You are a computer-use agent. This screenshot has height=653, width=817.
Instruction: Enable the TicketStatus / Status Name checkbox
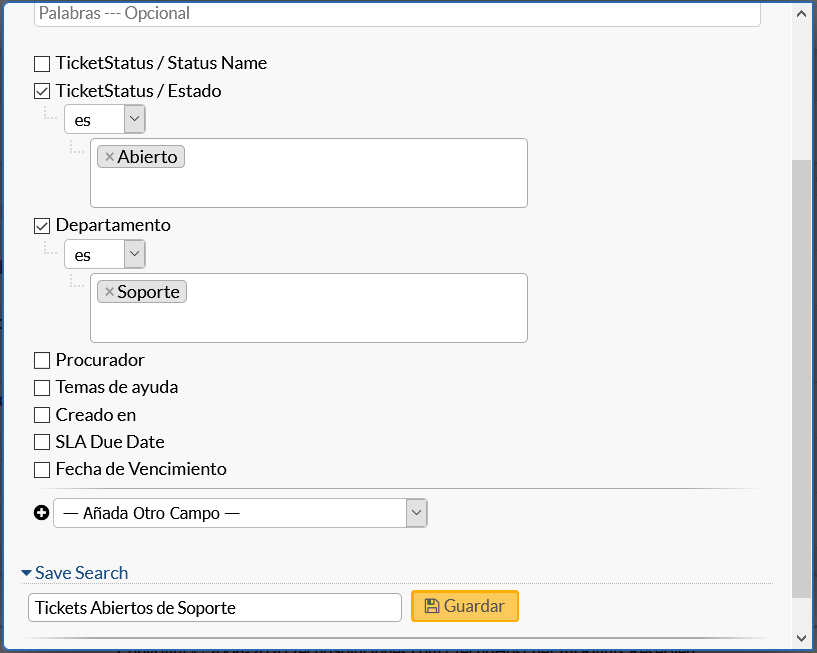pyautogui.click(x=42, y=64)
